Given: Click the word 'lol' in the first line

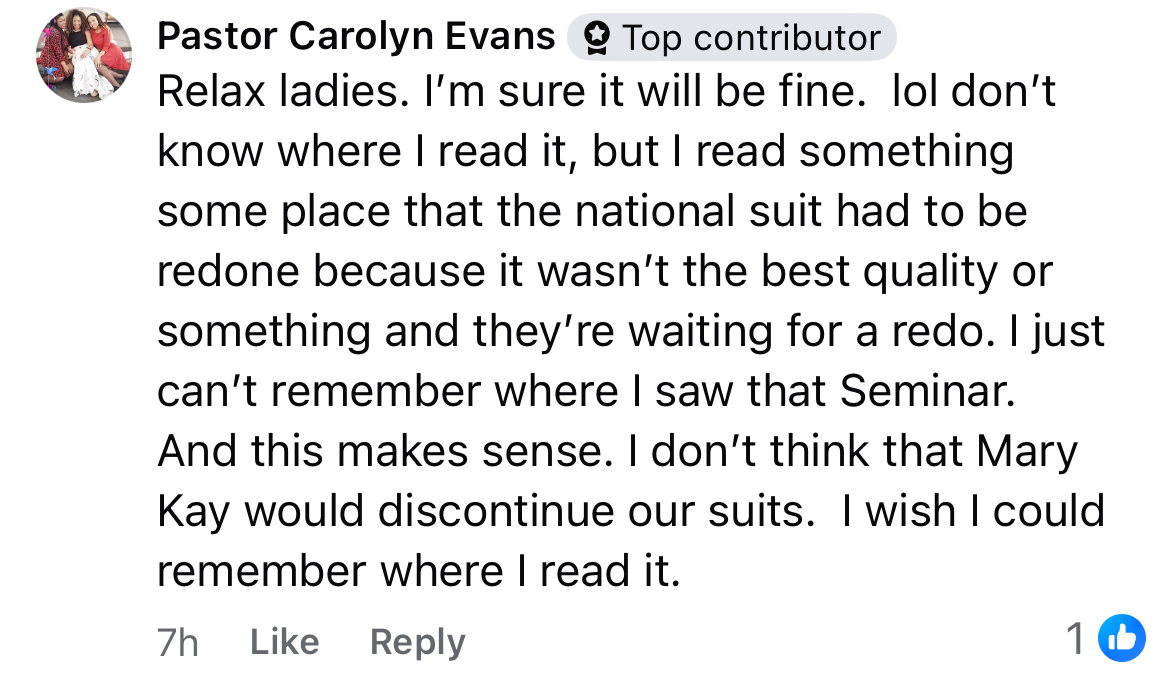Looking at the screenshot, I should (x=916, y=92).
